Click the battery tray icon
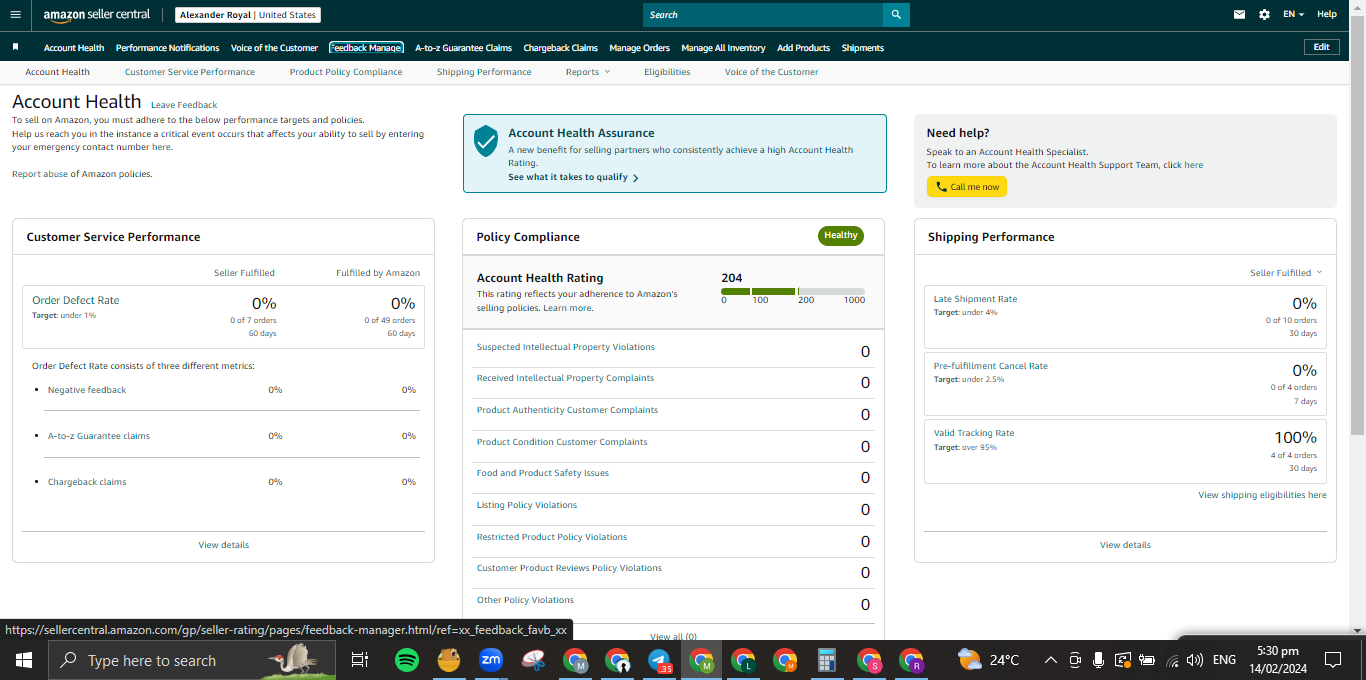The height and width of the screenshot is (680, 1366). click(1147, 660)
